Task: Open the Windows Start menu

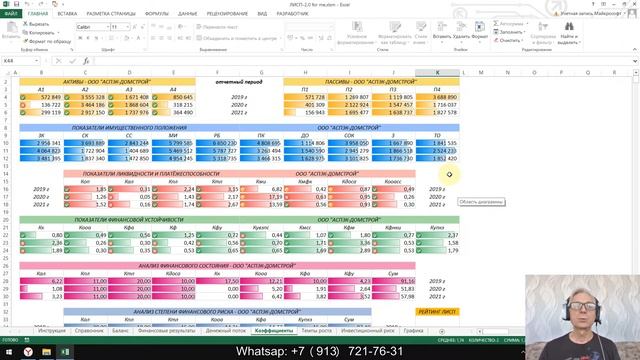Action: point(9,351)
